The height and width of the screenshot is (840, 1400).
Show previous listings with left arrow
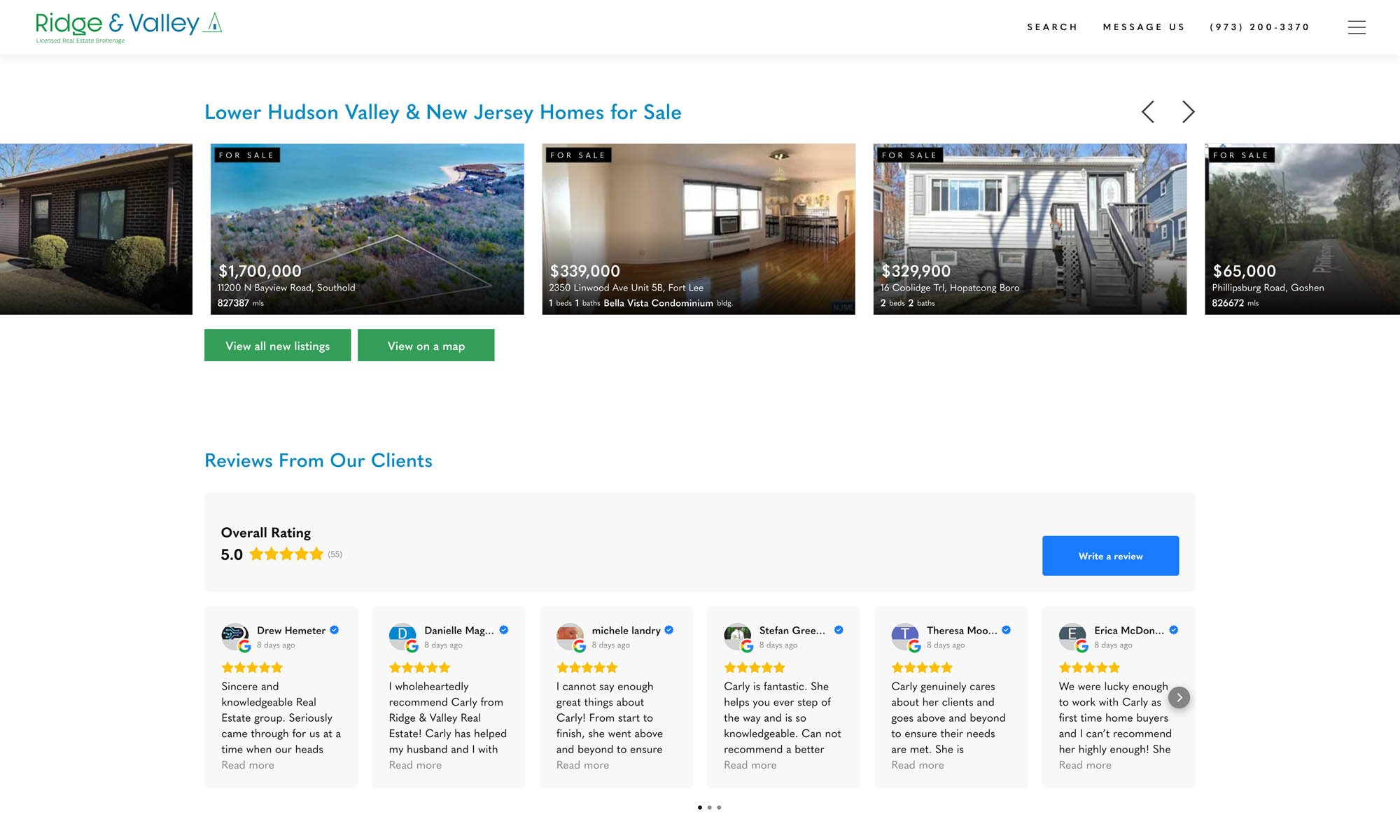[1148, 112]
